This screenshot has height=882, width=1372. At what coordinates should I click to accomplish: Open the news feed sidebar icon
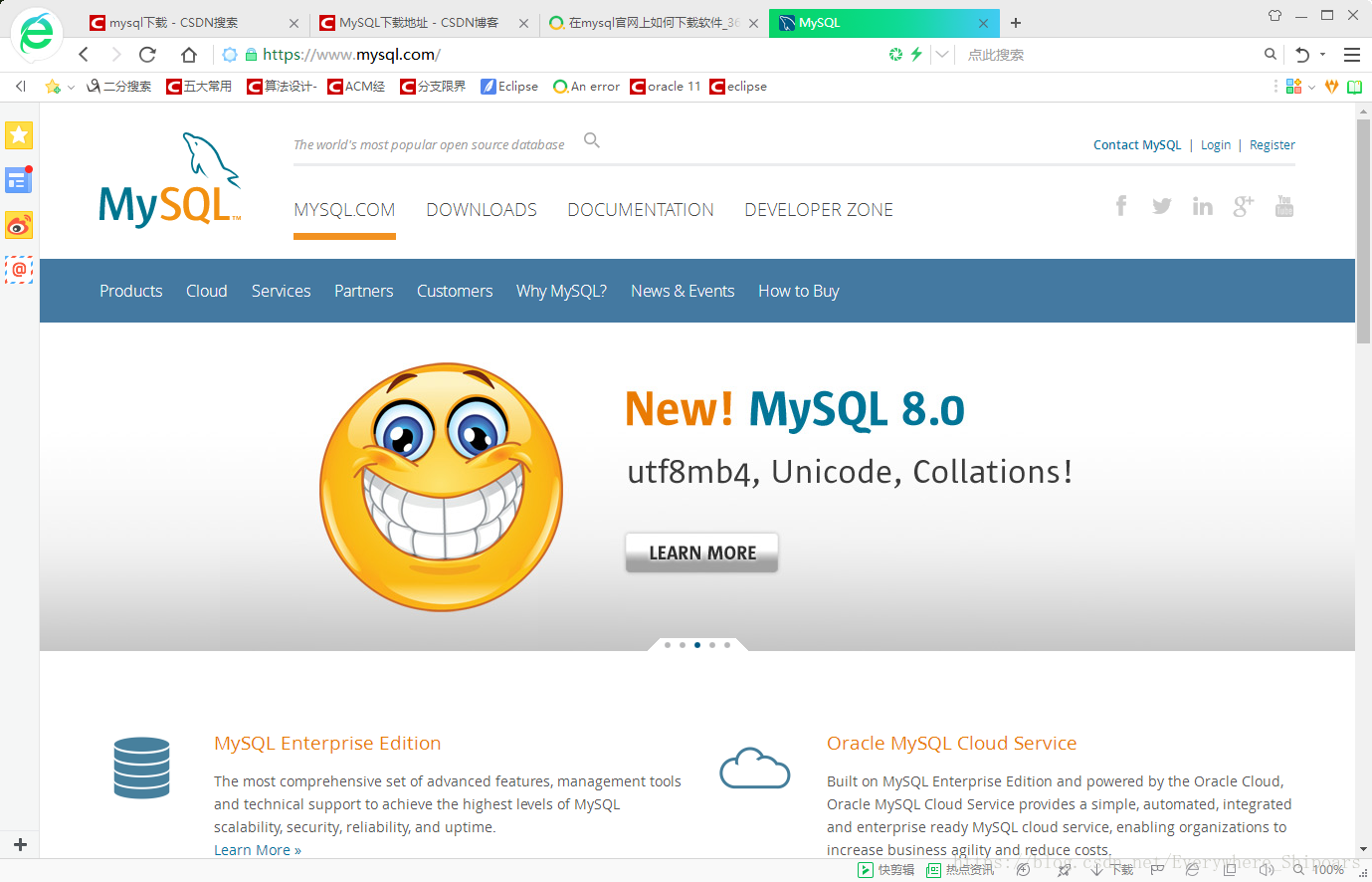tap(19, 180)
